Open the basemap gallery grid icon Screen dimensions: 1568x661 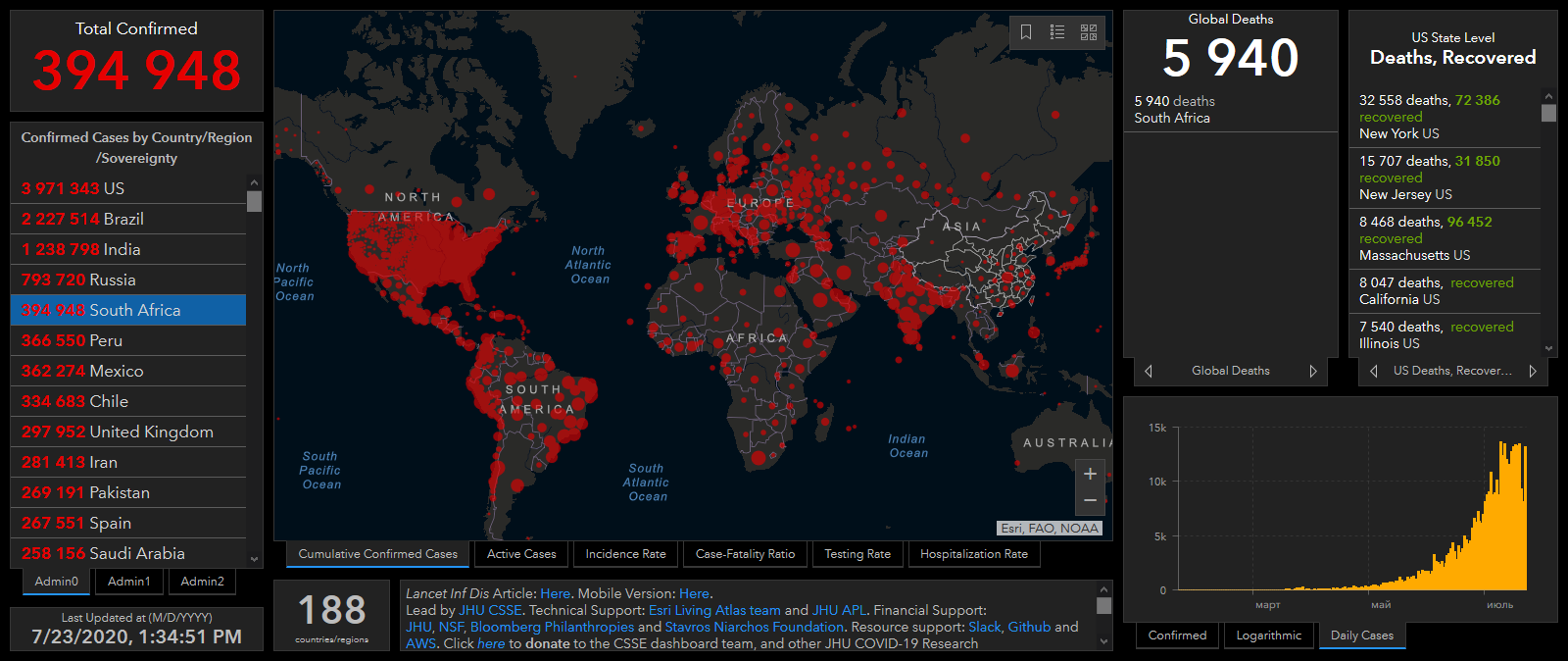click(x=1089, y=32)
